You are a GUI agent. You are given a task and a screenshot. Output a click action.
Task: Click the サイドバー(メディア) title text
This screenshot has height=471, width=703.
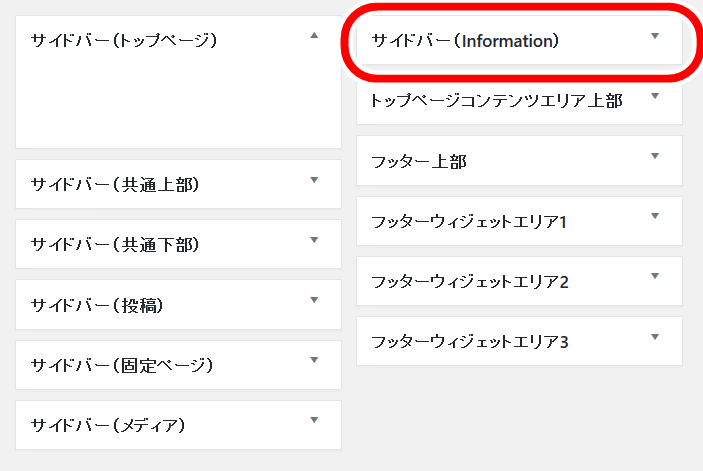coord(108,425)
